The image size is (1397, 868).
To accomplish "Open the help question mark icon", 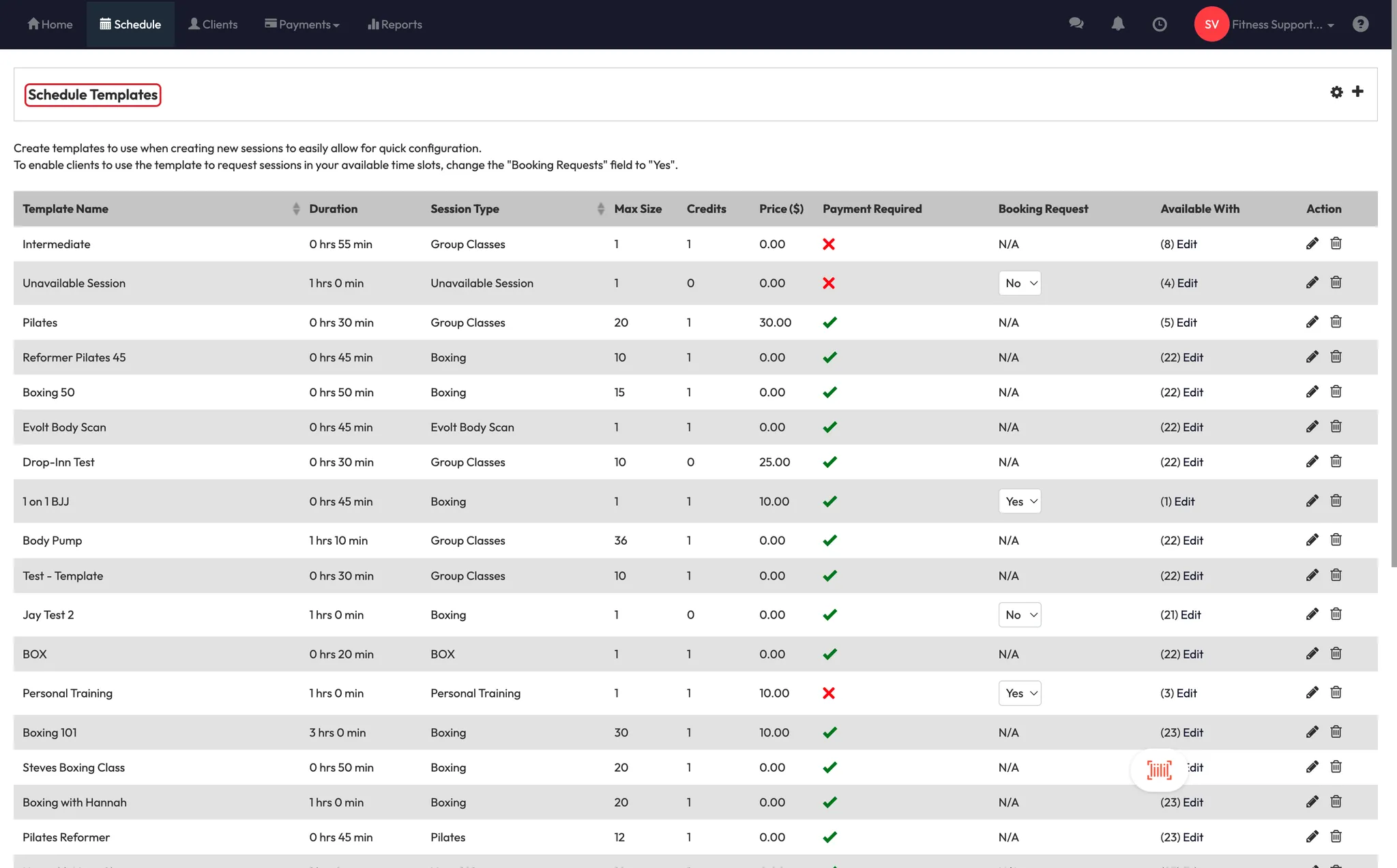I will pyautogui.click(x=1360, y=25).
